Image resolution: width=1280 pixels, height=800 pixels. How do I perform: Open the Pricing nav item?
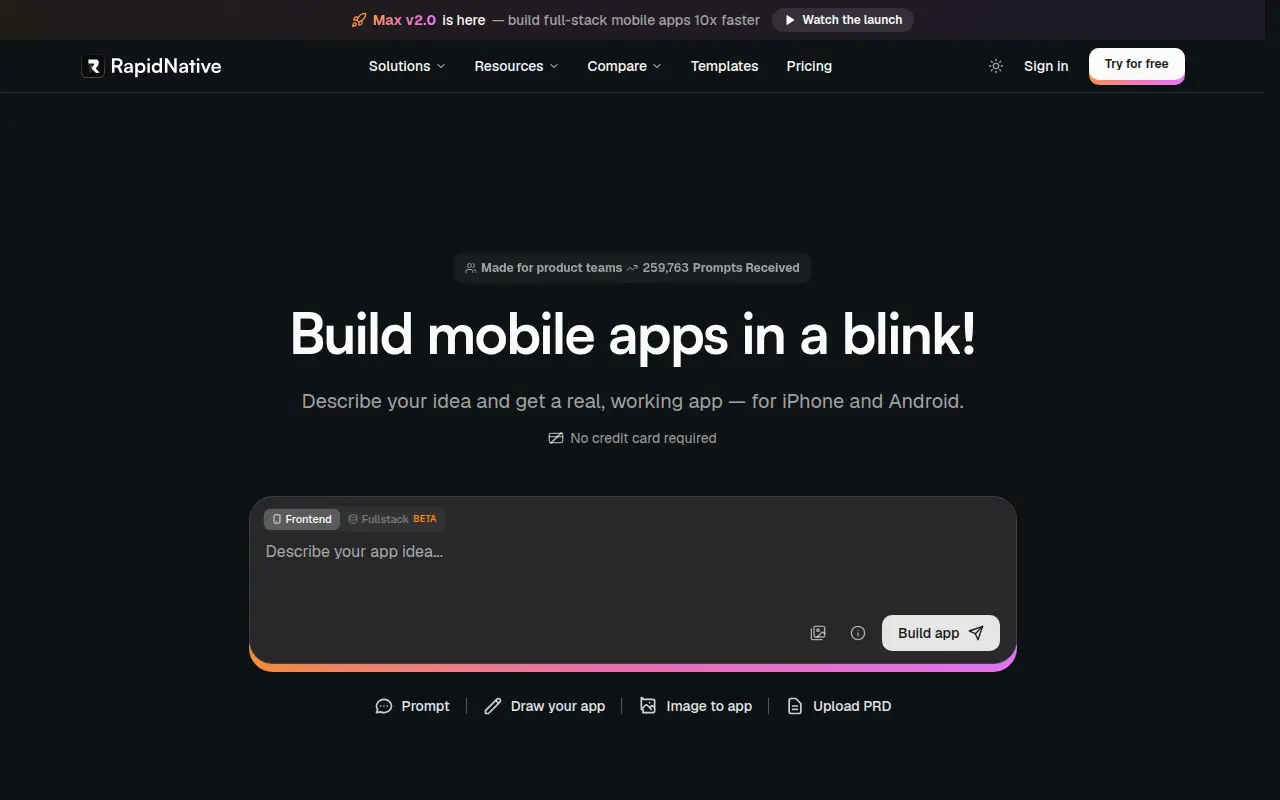[x=809, y=66]
